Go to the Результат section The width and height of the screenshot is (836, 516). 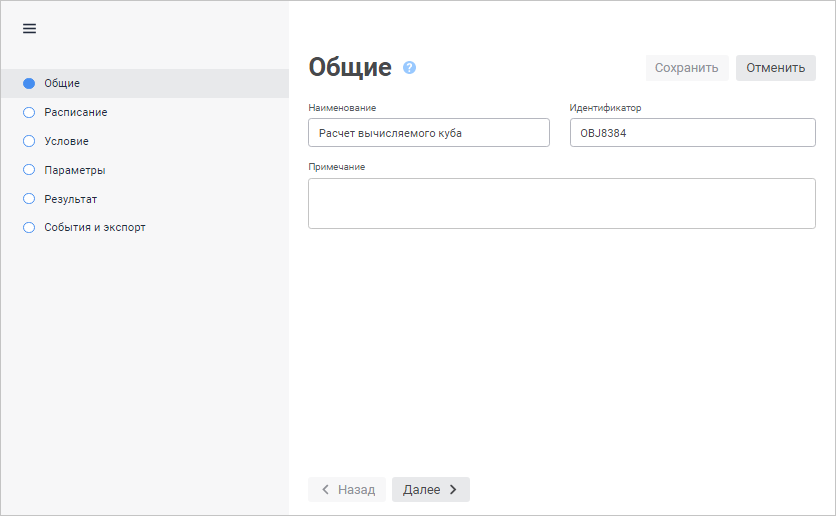coord(70,199)
